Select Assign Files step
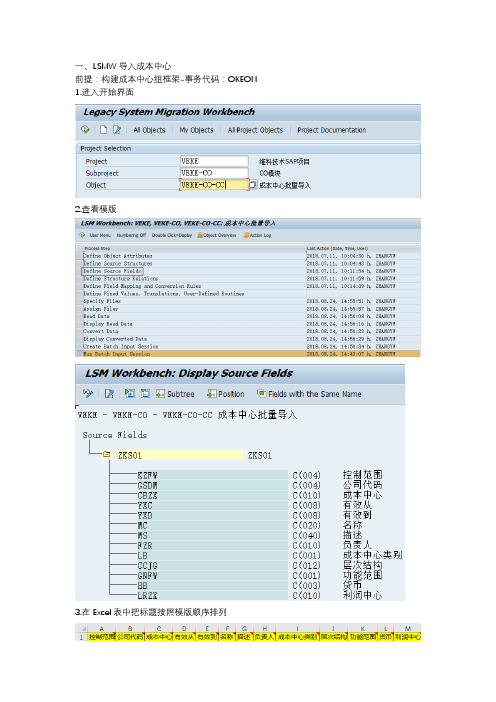The height and width of the screenshot is (702, 496). [101, 309]
